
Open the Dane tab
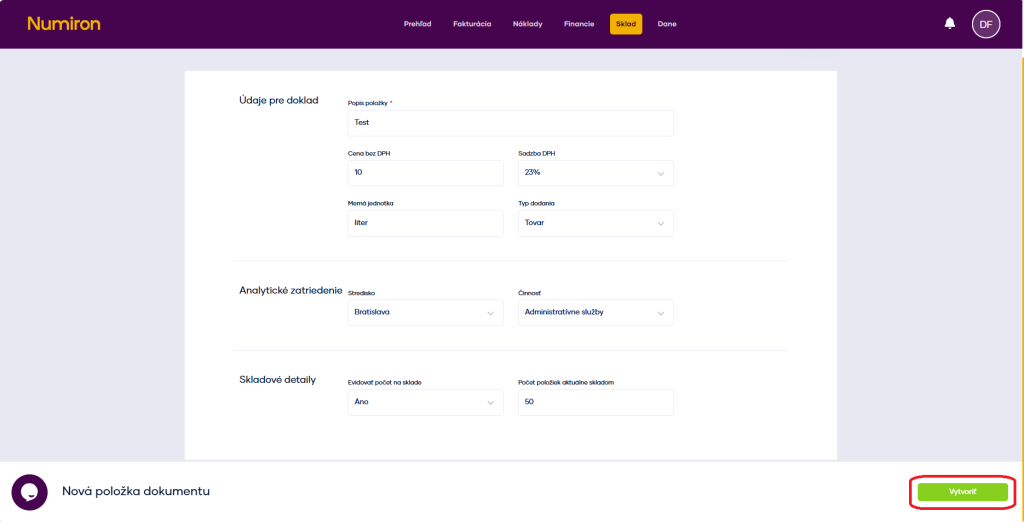pyautogui.click(x=667, y=24)
